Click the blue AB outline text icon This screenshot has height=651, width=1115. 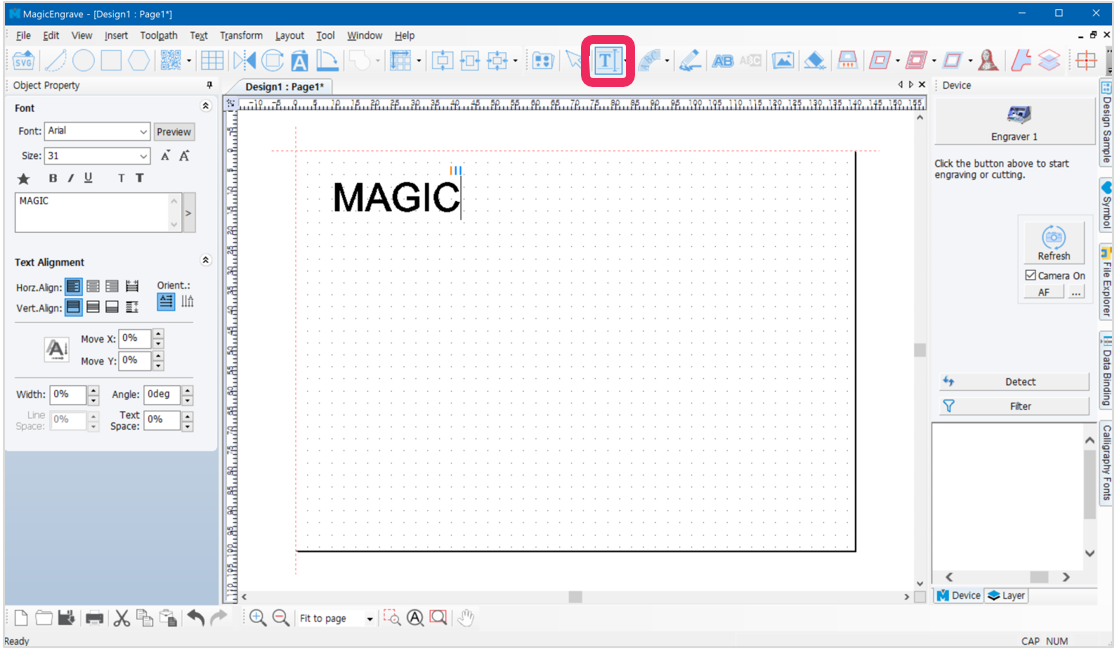point(722,61)
